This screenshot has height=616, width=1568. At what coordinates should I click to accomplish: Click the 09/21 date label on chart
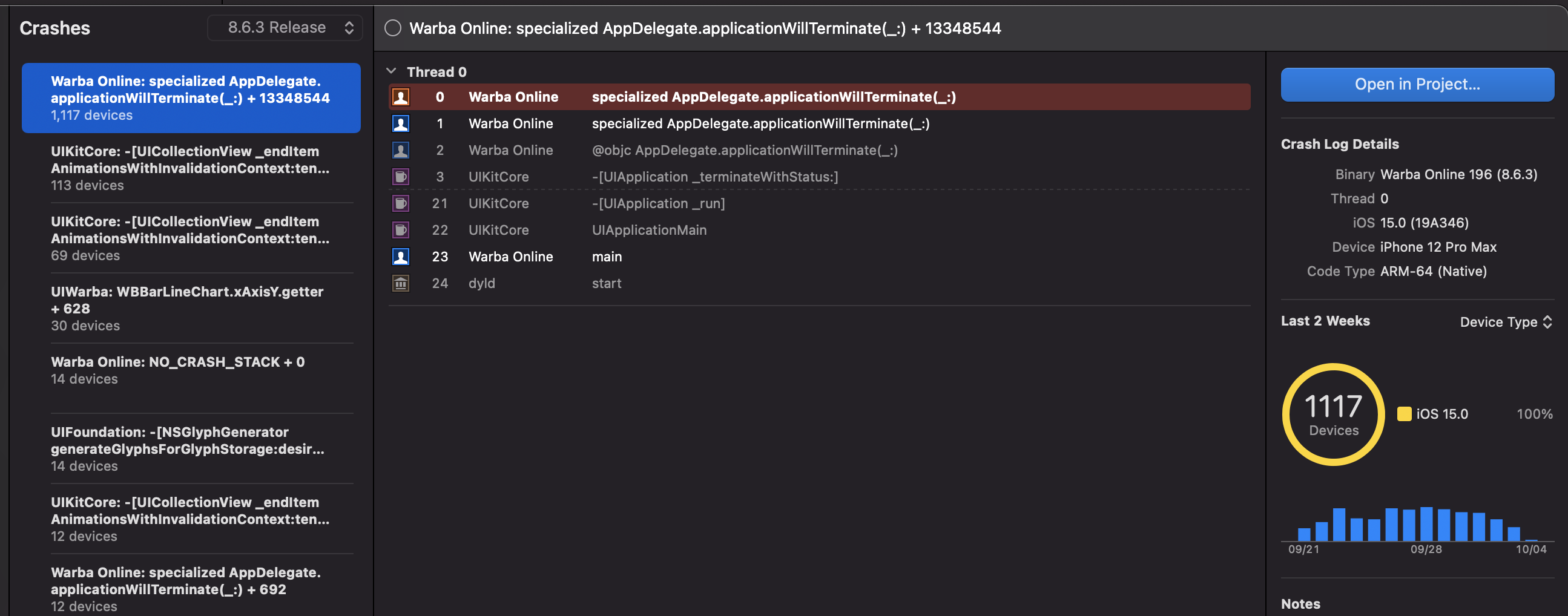tap(1304, 549)
